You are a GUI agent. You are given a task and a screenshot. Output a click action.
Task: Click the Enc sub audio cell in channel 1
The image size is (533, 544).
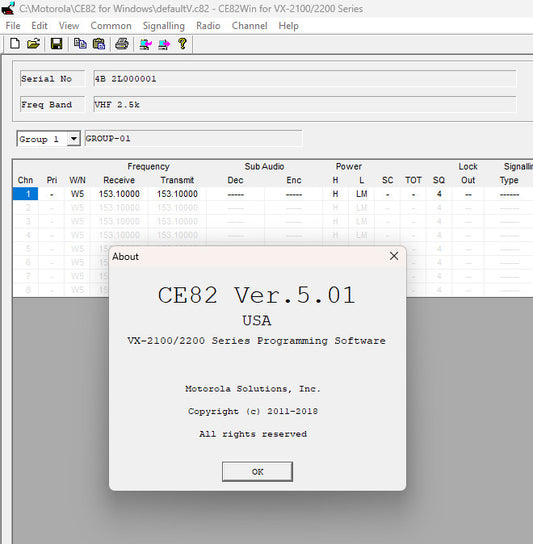(x=294, y=194)
